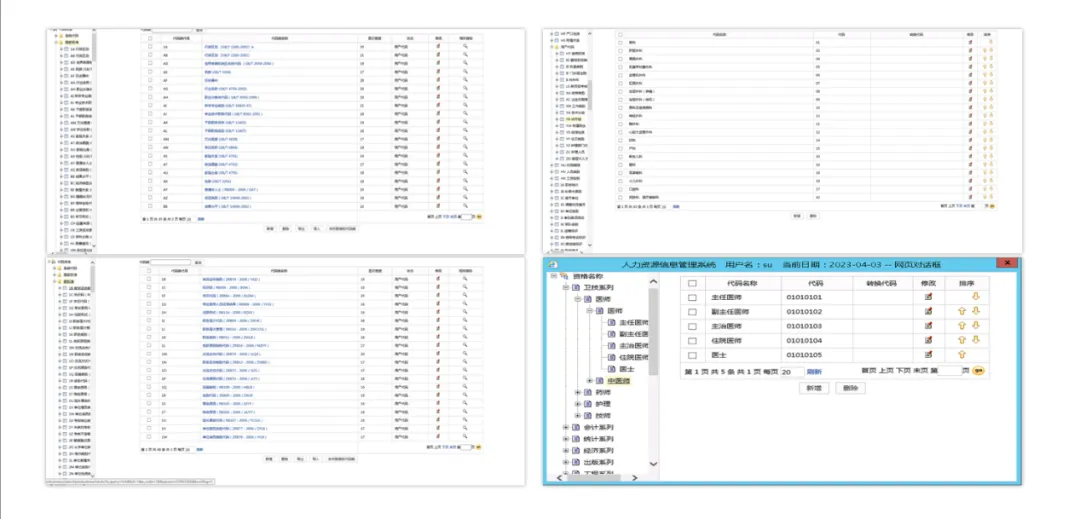The image size is (1080, 519).
Task: Click the tree horizontal scroll right arrow
Action: 634,477
